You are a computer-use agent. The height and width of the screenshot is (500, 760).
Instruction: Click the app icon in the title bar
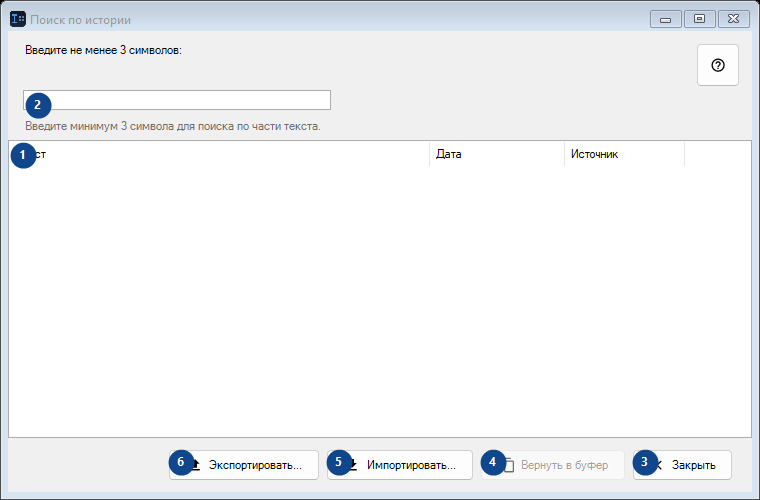click(18, 19)
